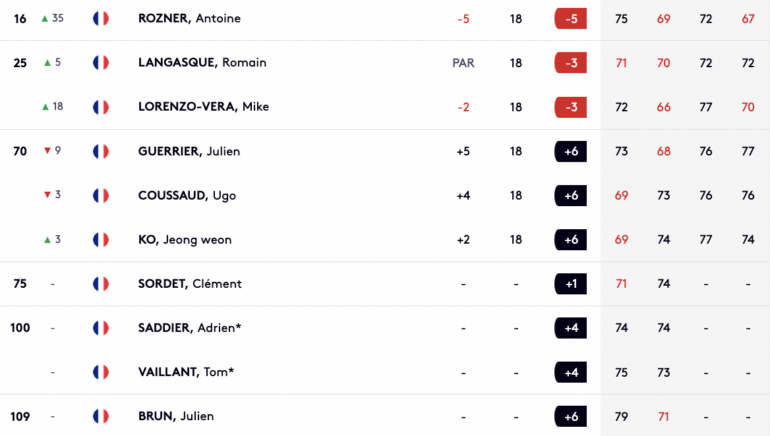Click Rozner's final round score 67
The width and height of the screenshot is (770, 436).
748,19
